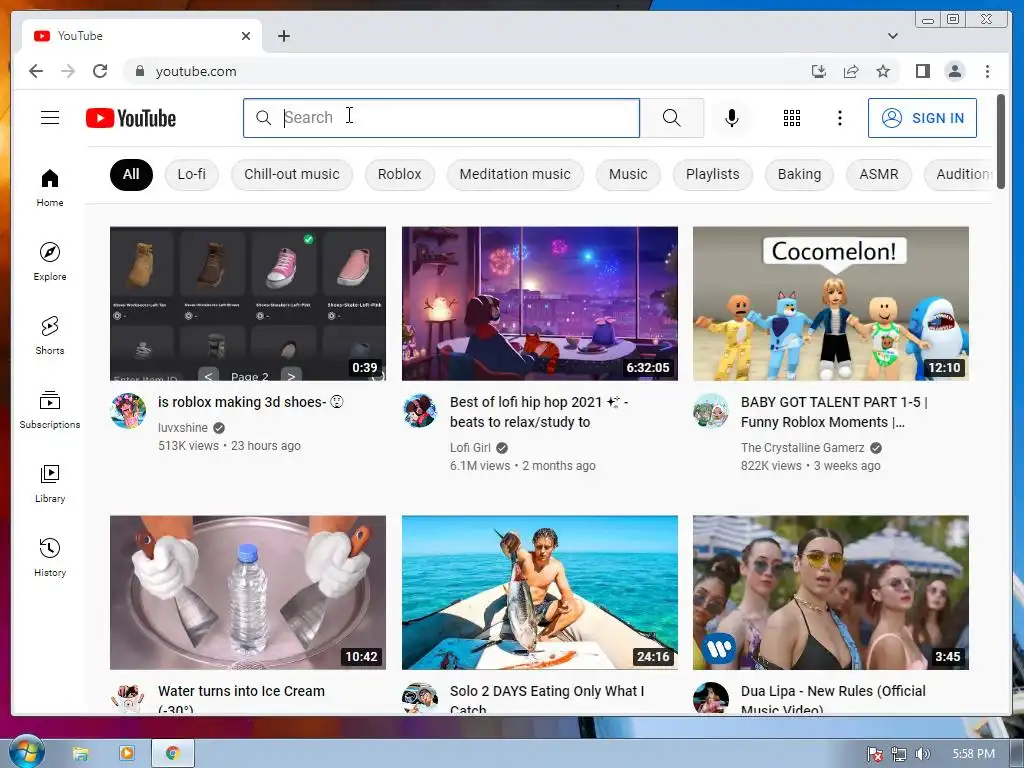Go to Home in sidebar
1024x768 pixels.
50,188
